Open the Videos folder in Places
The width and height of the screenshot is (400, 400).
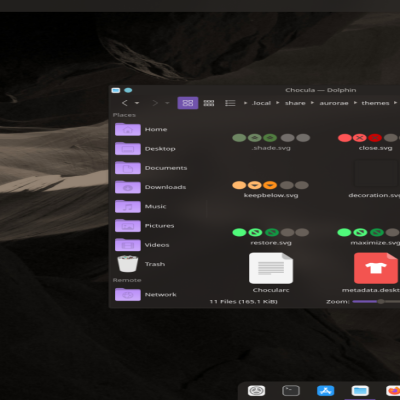pyautogui.click(x=157, y=245)
